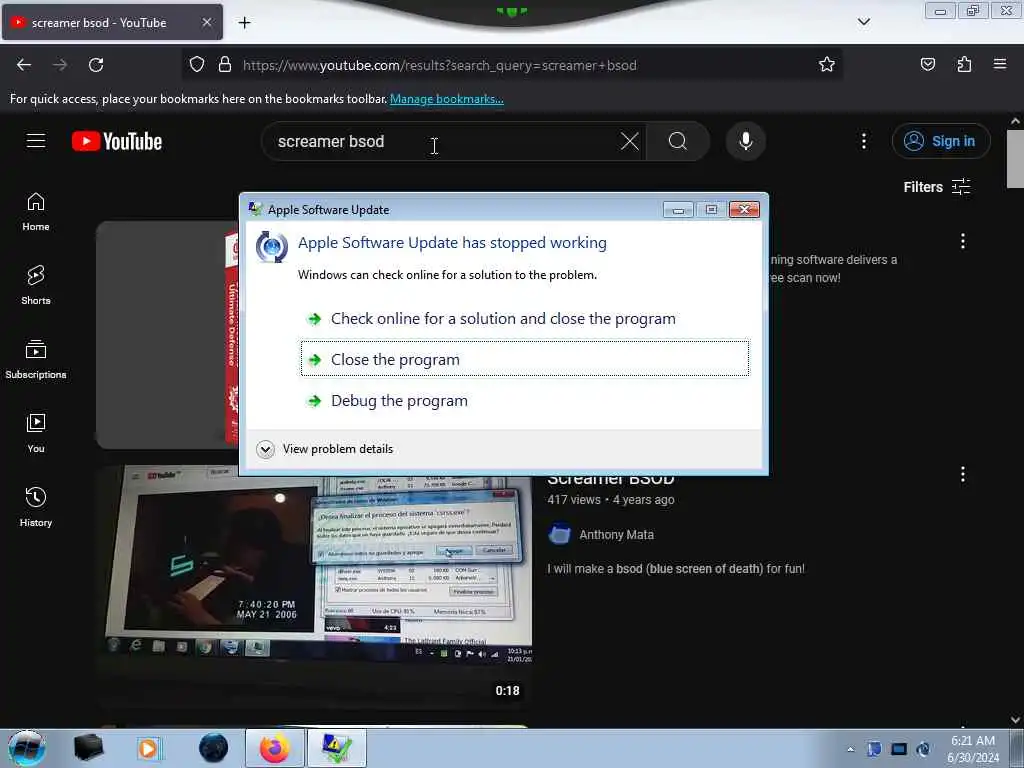Show hidden tray icons arrow
1024x768 pixels.
850,749
